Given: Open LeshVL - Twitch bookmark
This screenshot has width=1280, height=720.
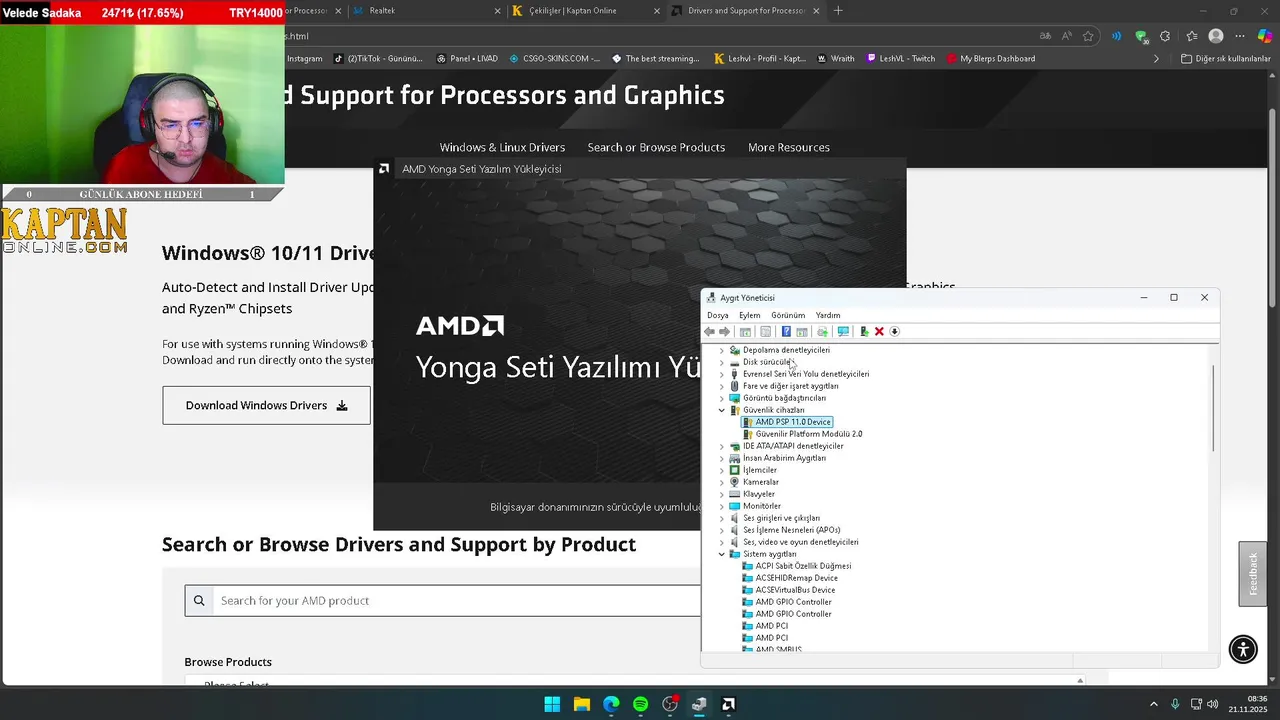Looking at the screenshot, I should pyautogui.click(x=901, y=59).
